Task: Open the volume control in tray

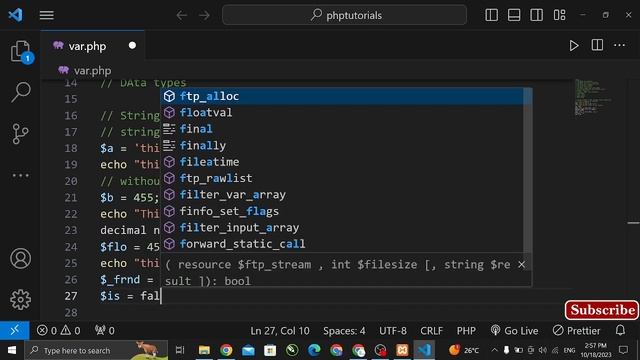Action: (542, 350)
